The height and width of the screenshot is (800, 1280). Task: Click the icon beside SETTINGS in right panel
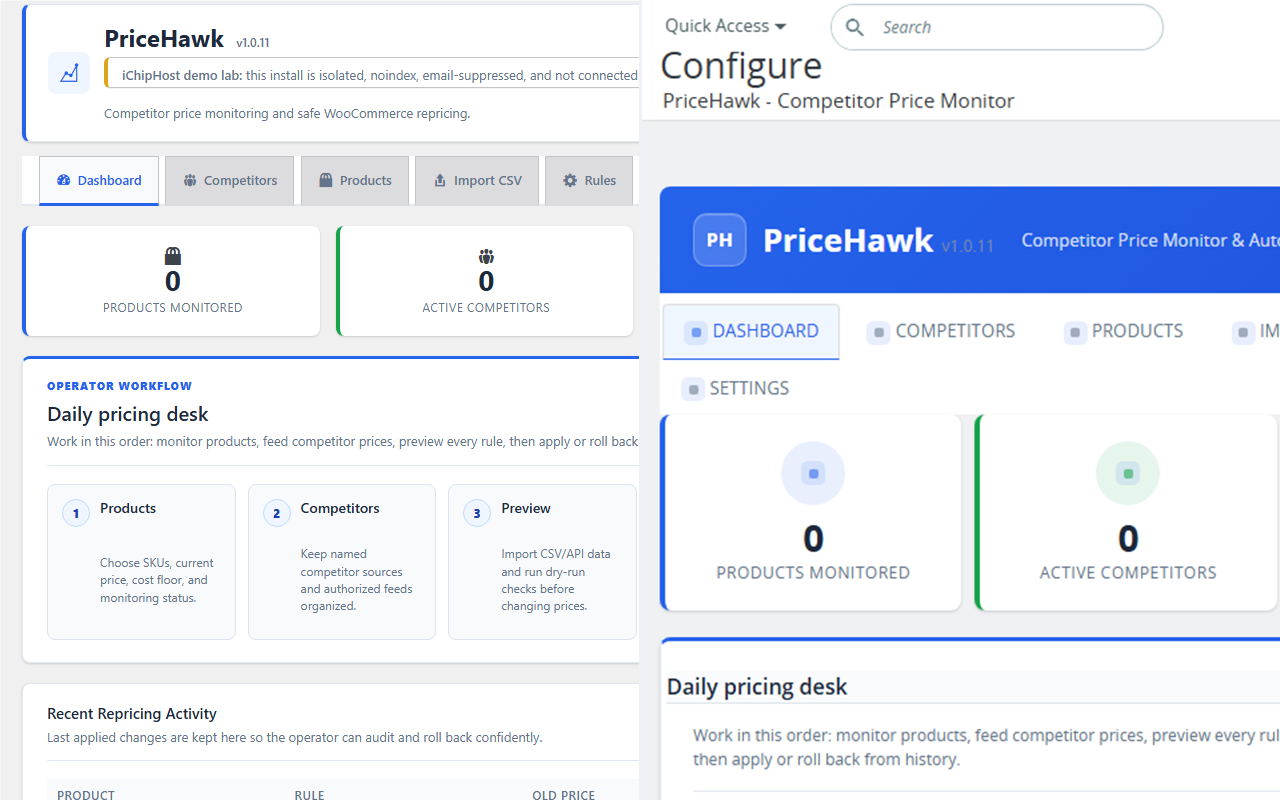692,389
